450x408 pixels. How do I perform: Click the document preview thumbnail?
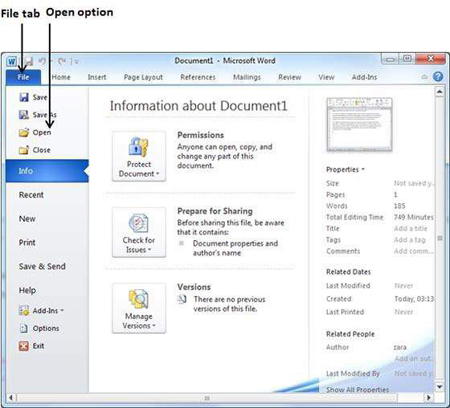[x=359, y=125]
